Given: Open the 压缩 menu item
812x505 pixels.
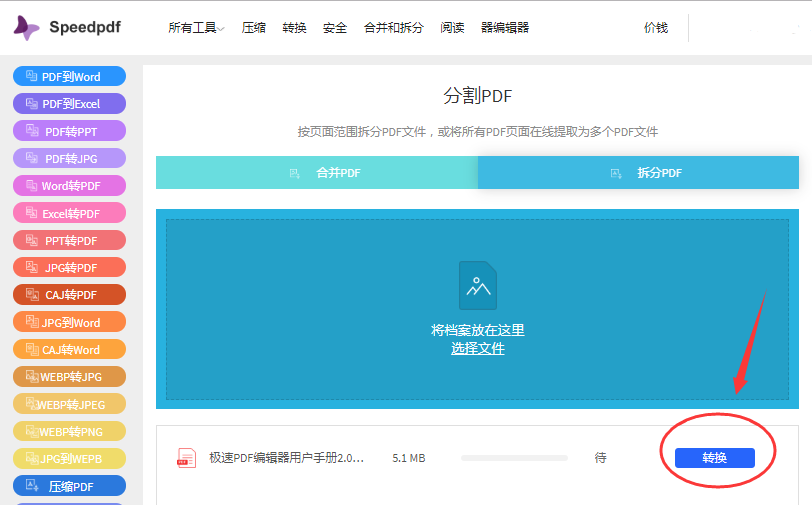Looking at the screenshot, I should coord(254,27).
